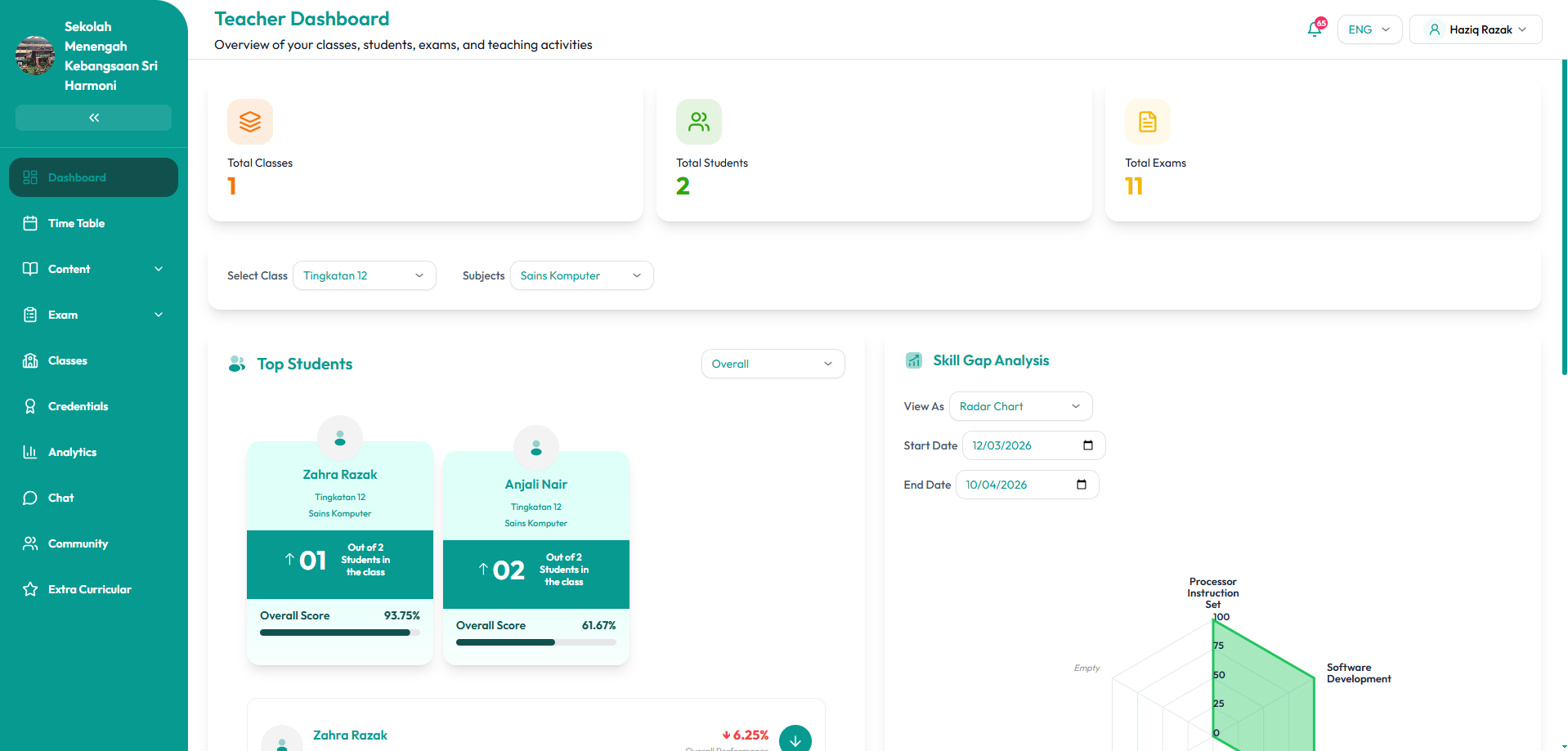Click Zahra Razak's overall score progress bar
Viewport: 1568px width, 751px height.
click(339, 633)
